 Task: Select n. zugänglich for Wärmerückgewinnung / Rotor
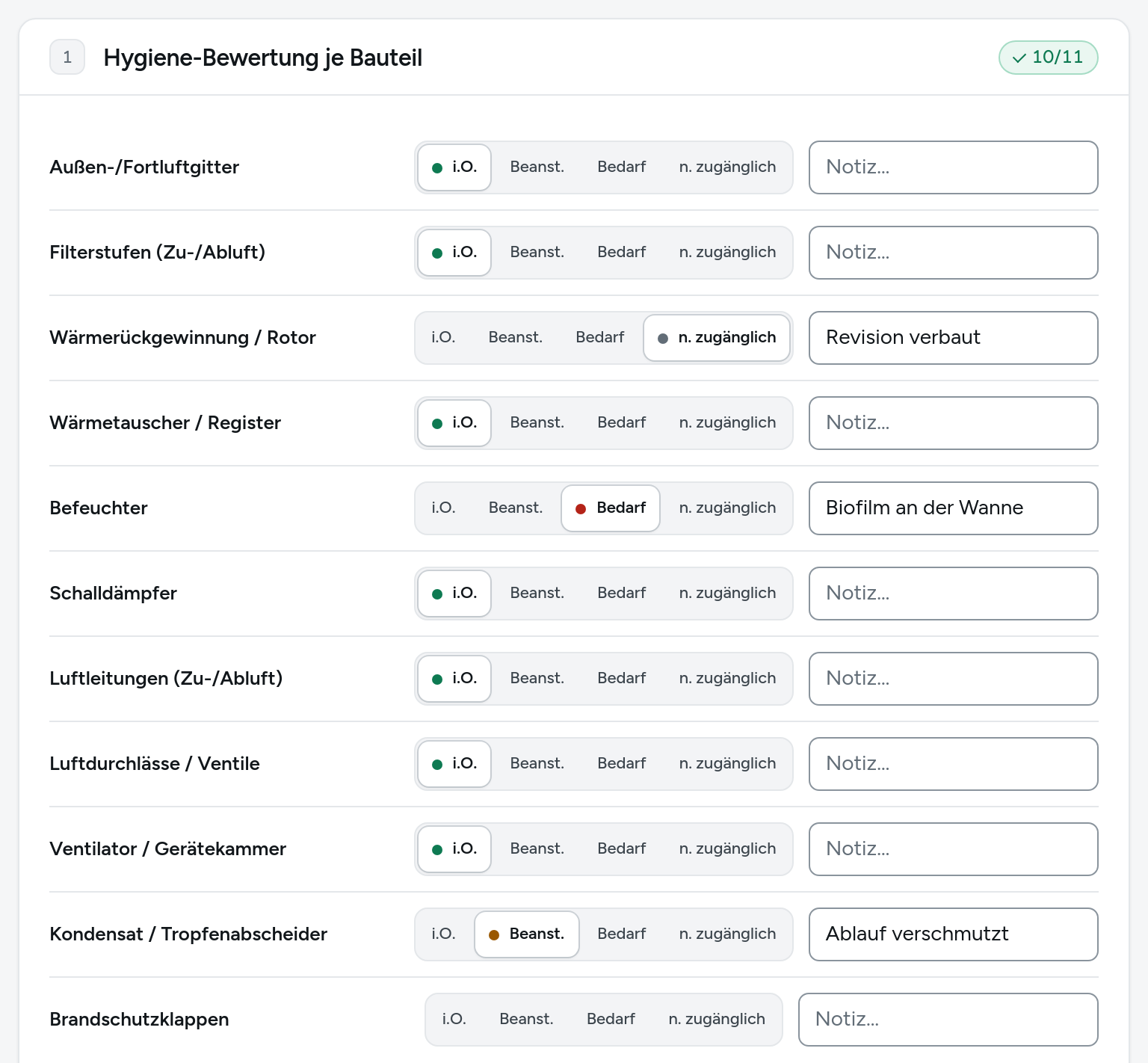(717, 338)
